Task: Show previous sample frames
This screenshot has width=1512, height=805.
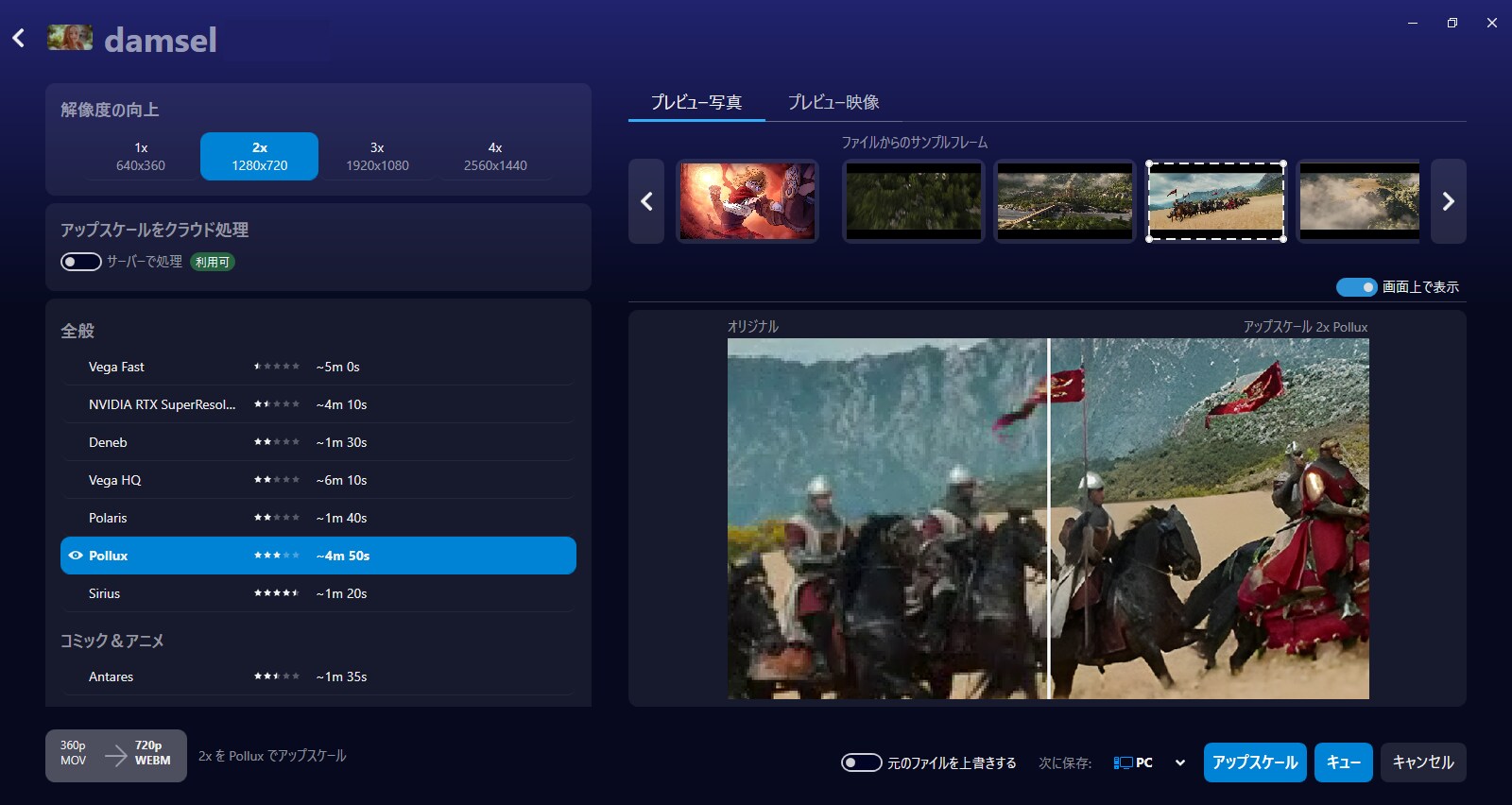Action: click(646, 201)
